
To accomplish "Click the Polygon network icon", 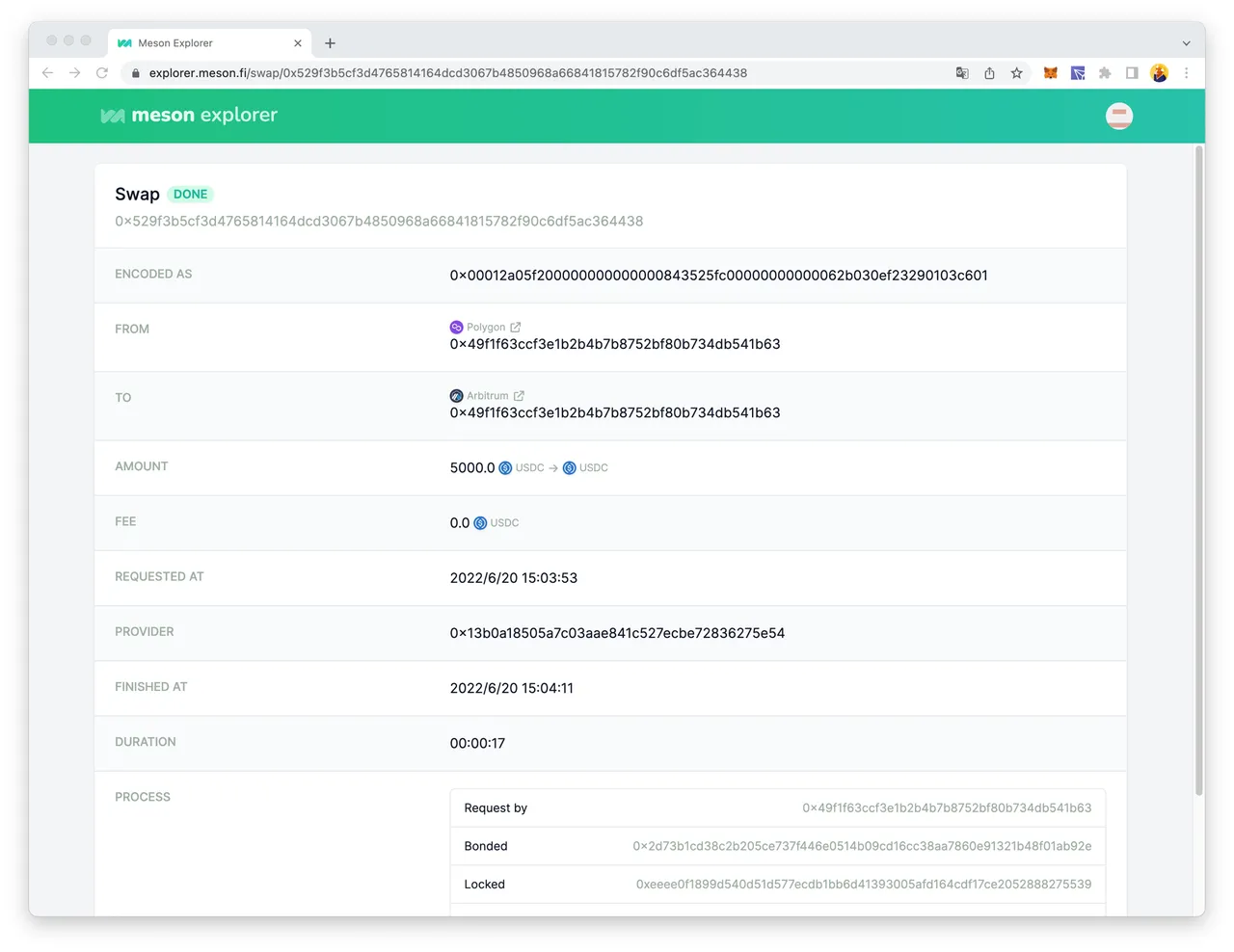I will pyautogui.click(x=456, y=328).
